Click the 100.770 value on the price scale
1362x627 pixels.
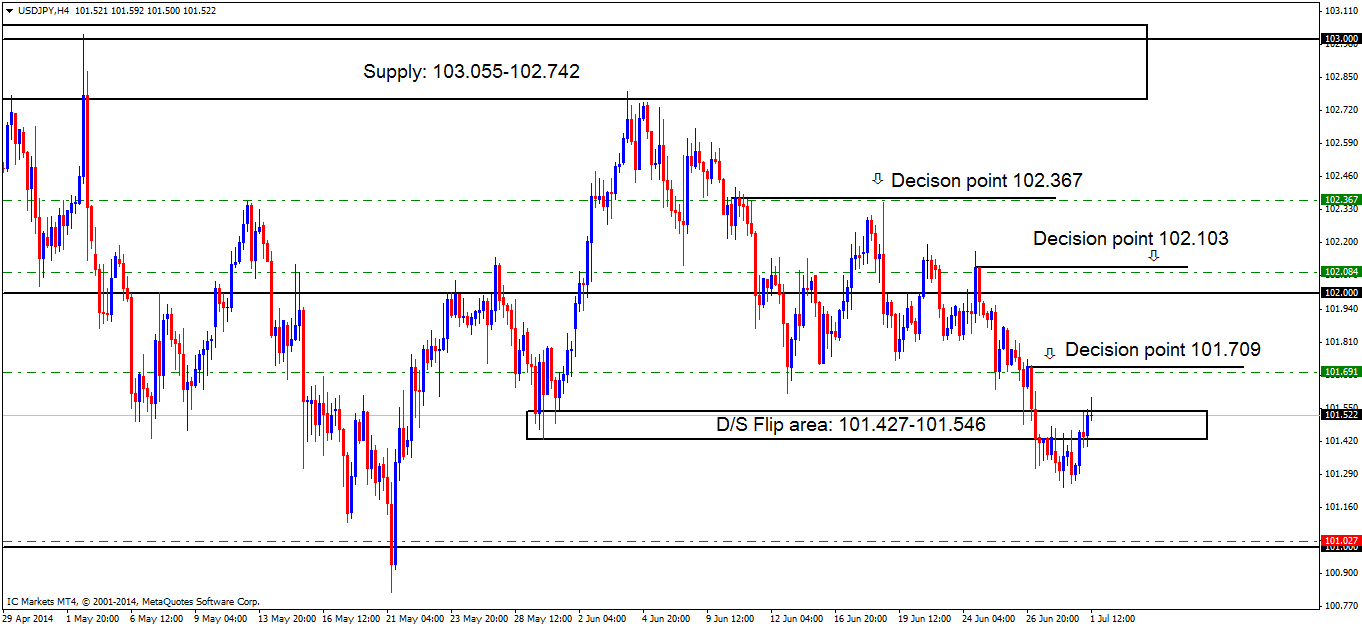pyautogui.click(x=1340, y=605)
